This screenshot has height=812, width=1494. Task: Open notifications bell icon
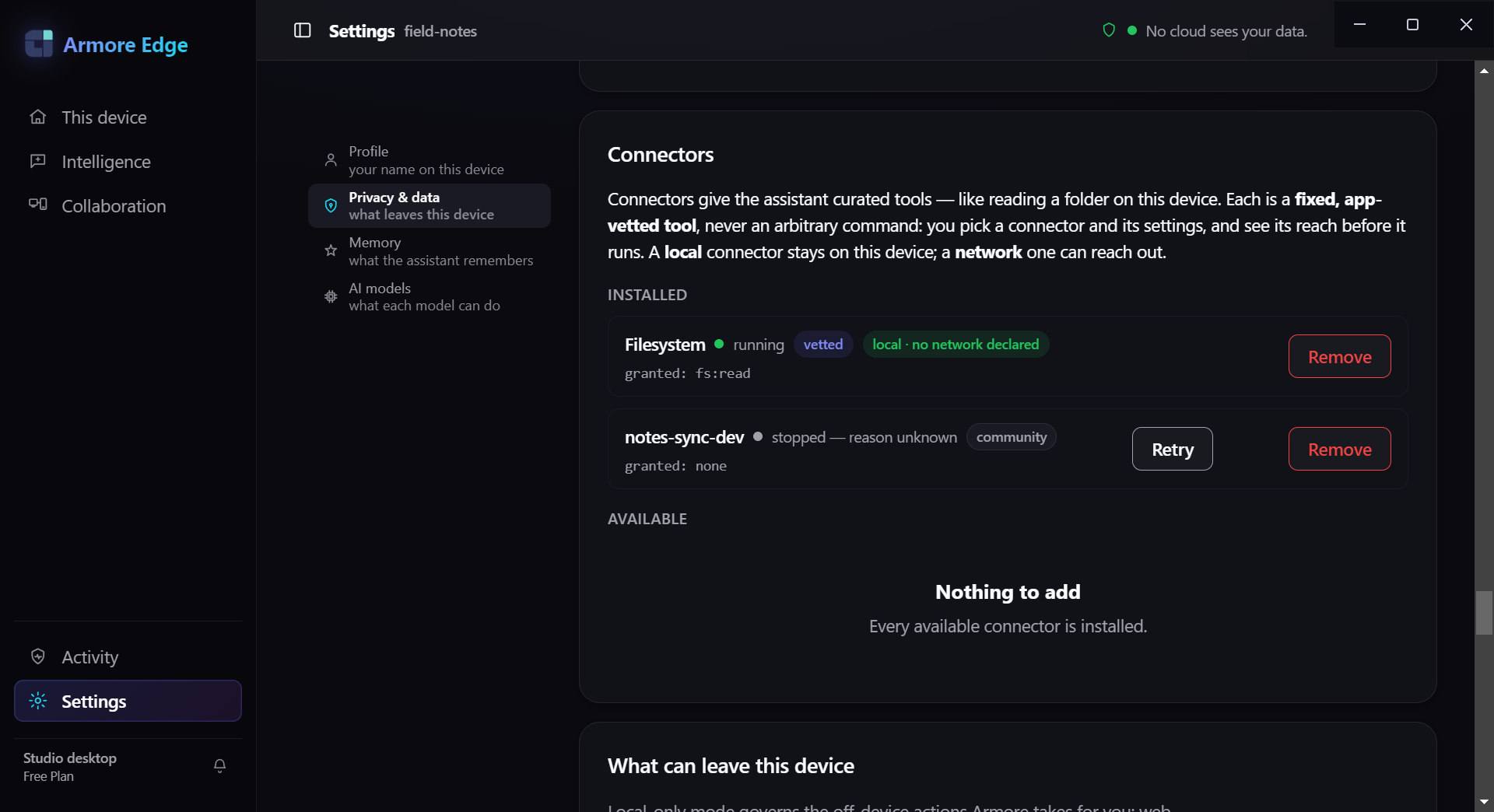[220, 766]
